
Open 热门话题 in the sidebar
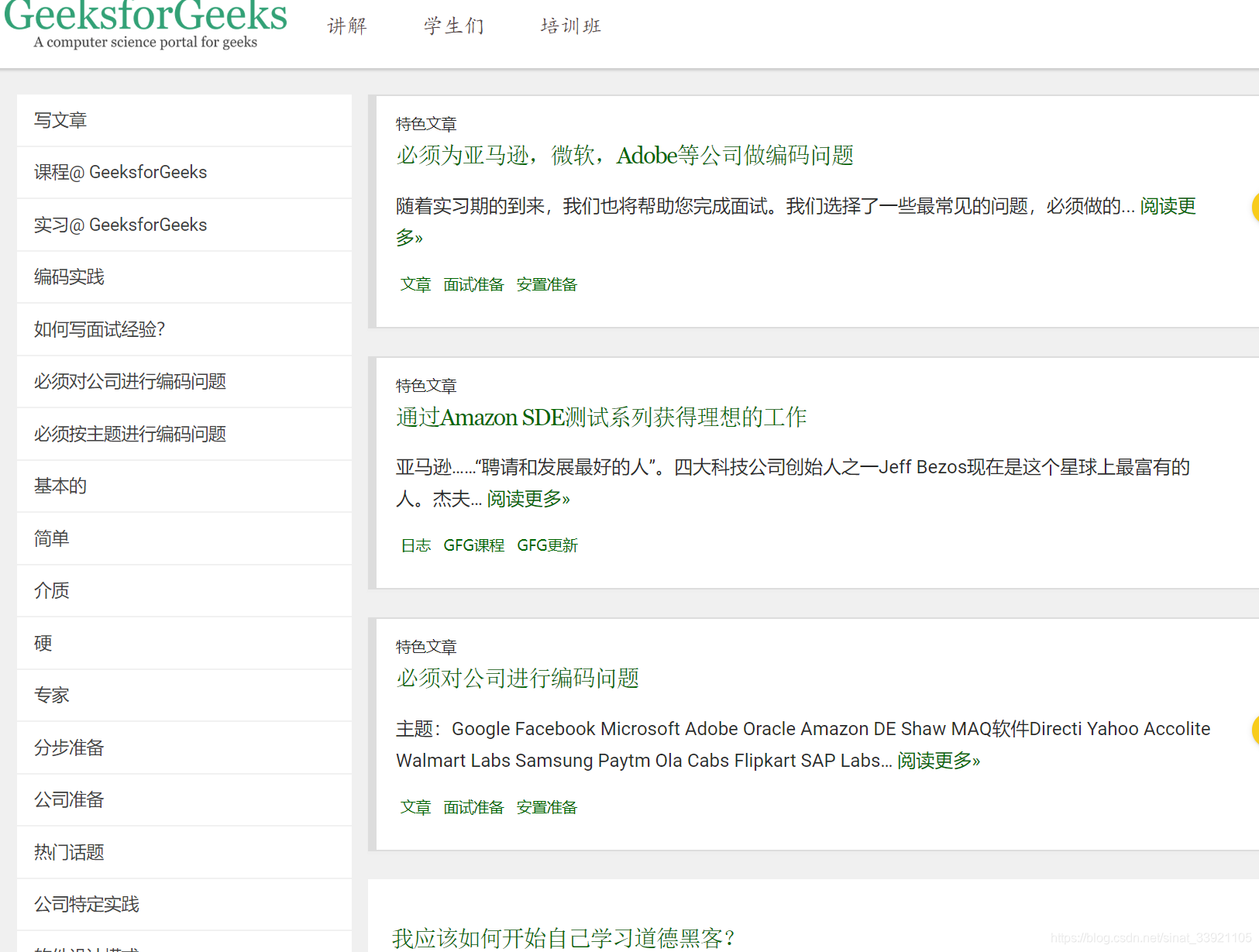(184, 852)
